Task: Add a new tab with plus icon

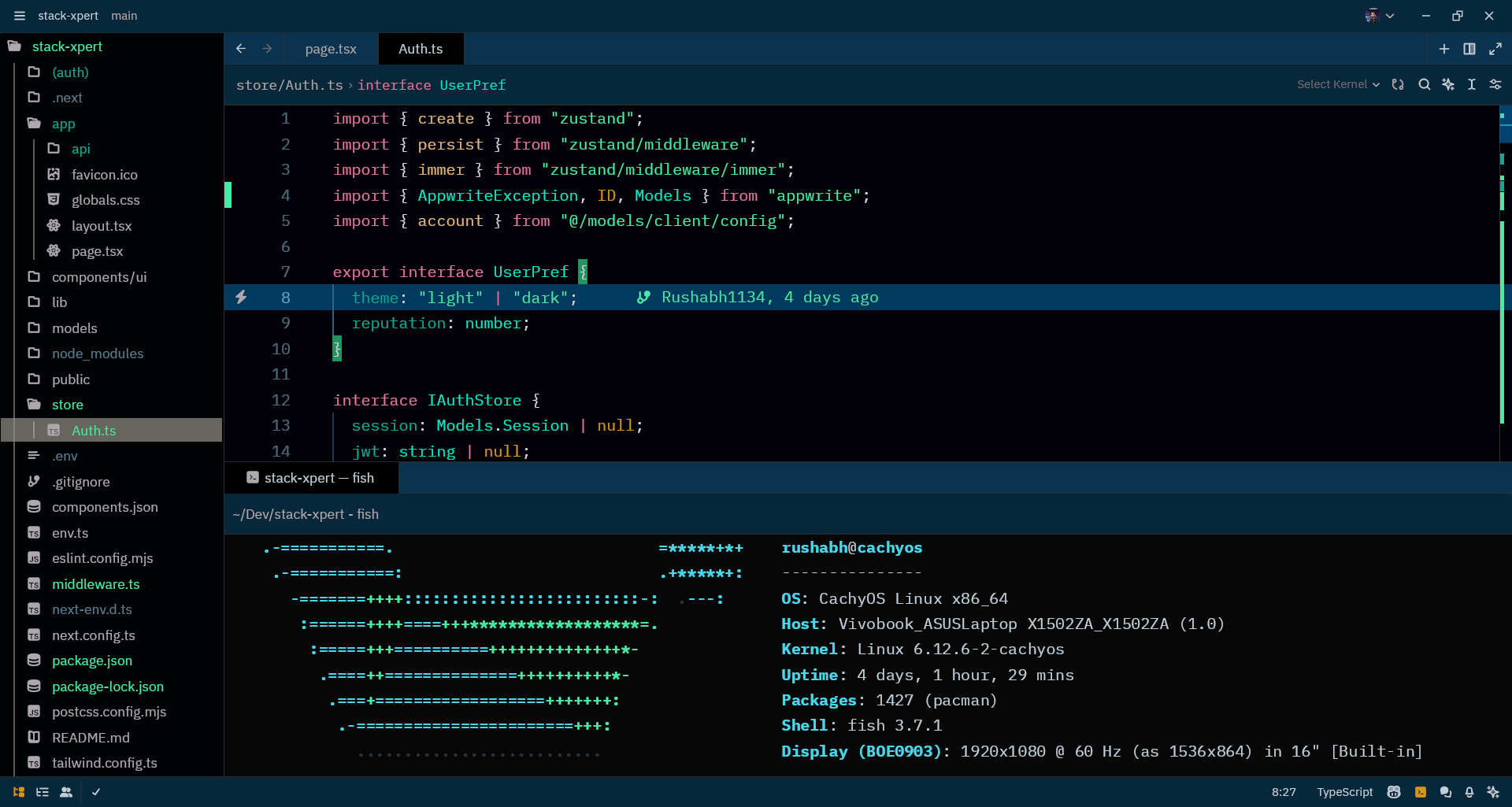Action: tap(1444, 49)
